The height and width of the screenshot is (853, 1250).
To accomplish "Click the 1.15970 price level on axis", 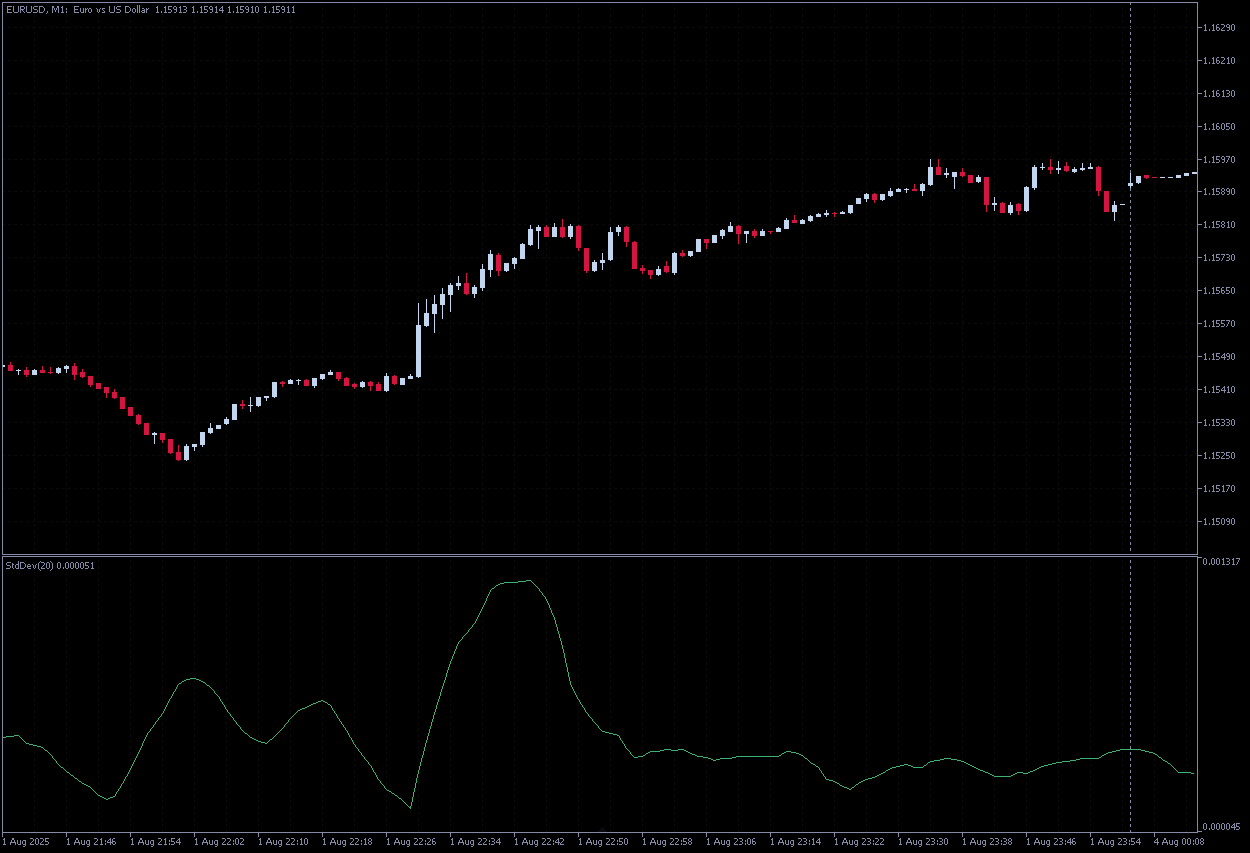I will [x=1218, y=159].
